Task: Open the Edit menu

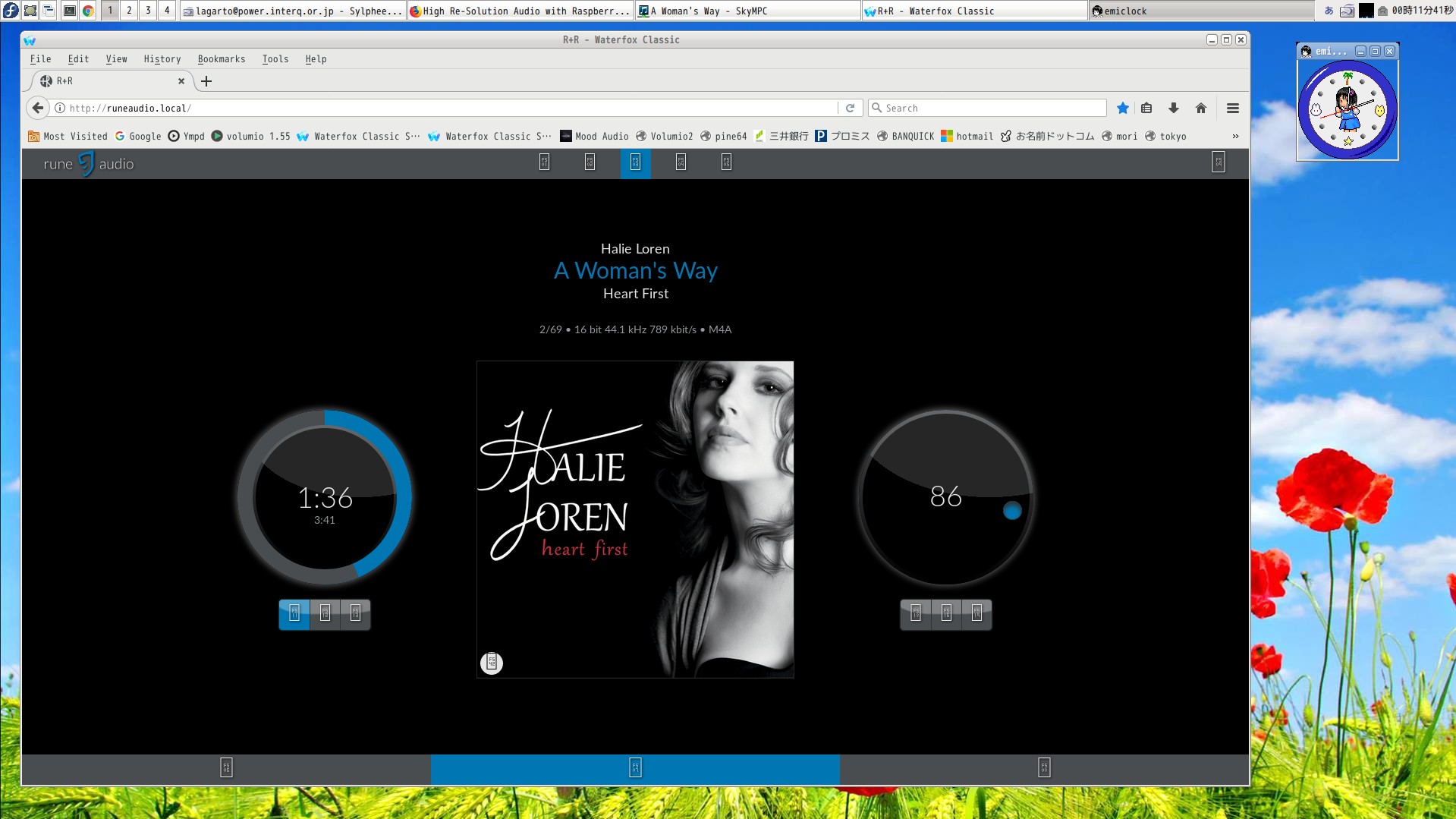Action: [78, 59]
